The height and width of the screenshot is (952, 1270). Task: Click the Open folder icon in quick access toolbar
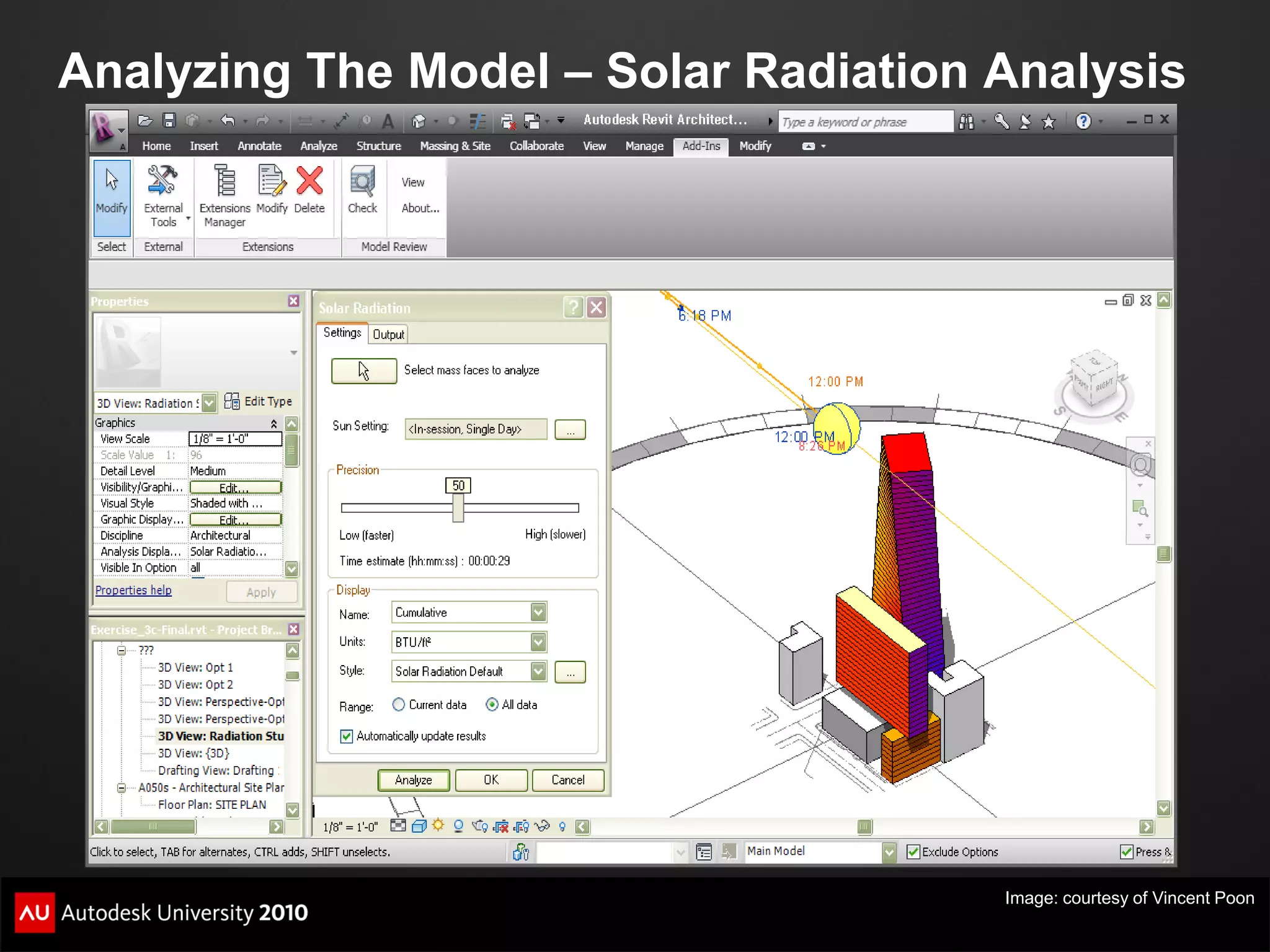click(x=145, y=121)
